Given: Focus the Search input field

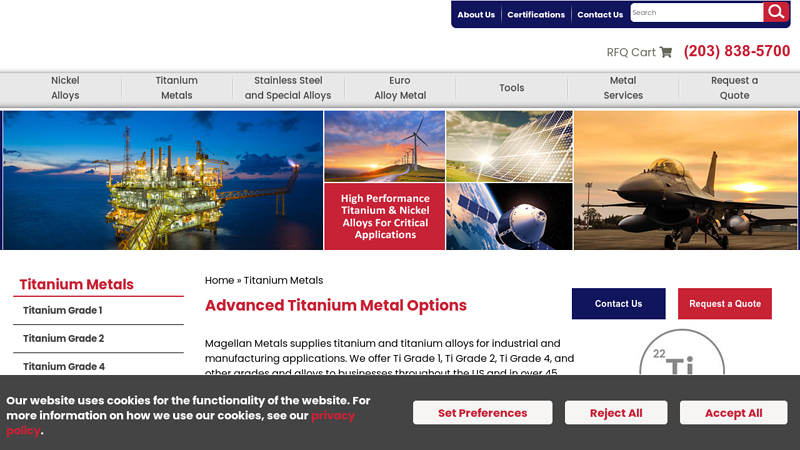Looking at the screenshot, I should coord(697,12).
